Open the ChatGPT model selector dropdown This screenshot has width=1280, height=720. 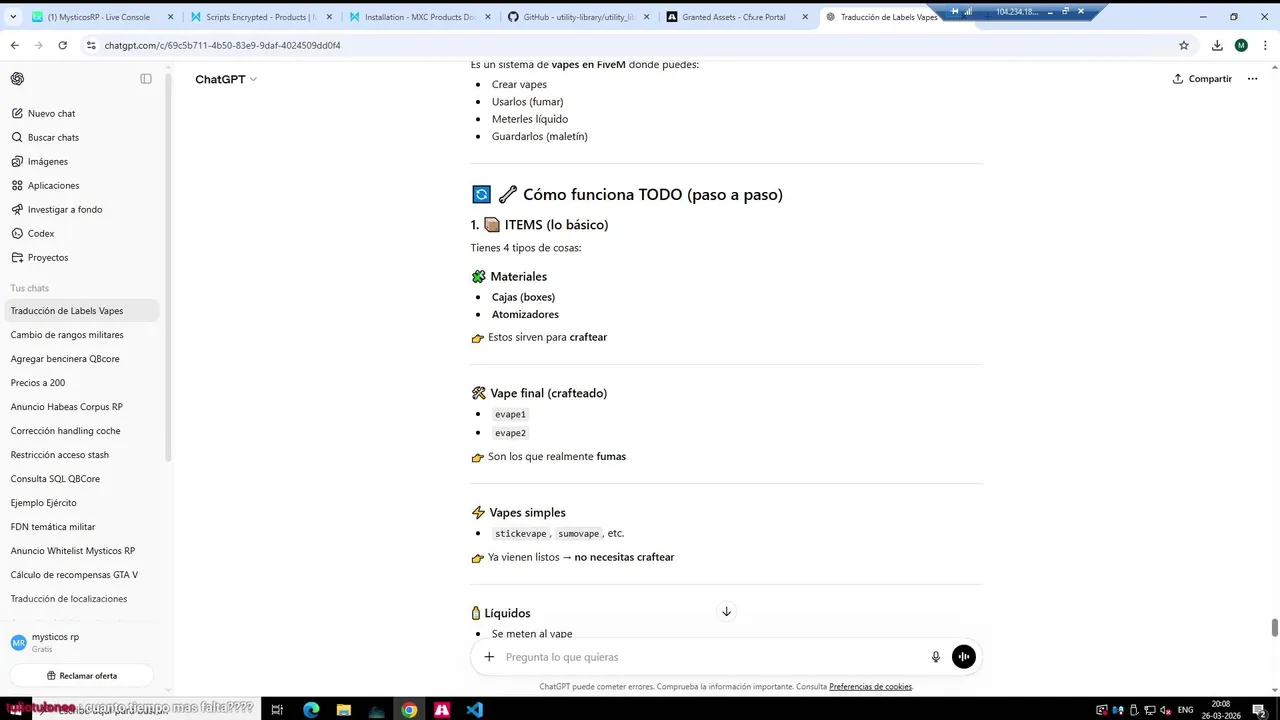tap(226, 79)
